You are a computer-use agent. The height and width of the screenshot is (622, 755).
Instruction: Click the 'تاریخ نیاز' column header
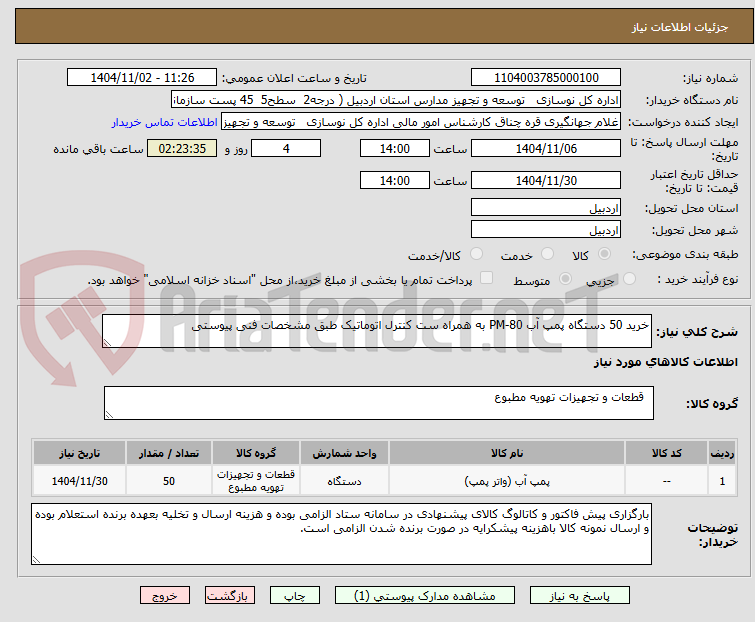79,453
